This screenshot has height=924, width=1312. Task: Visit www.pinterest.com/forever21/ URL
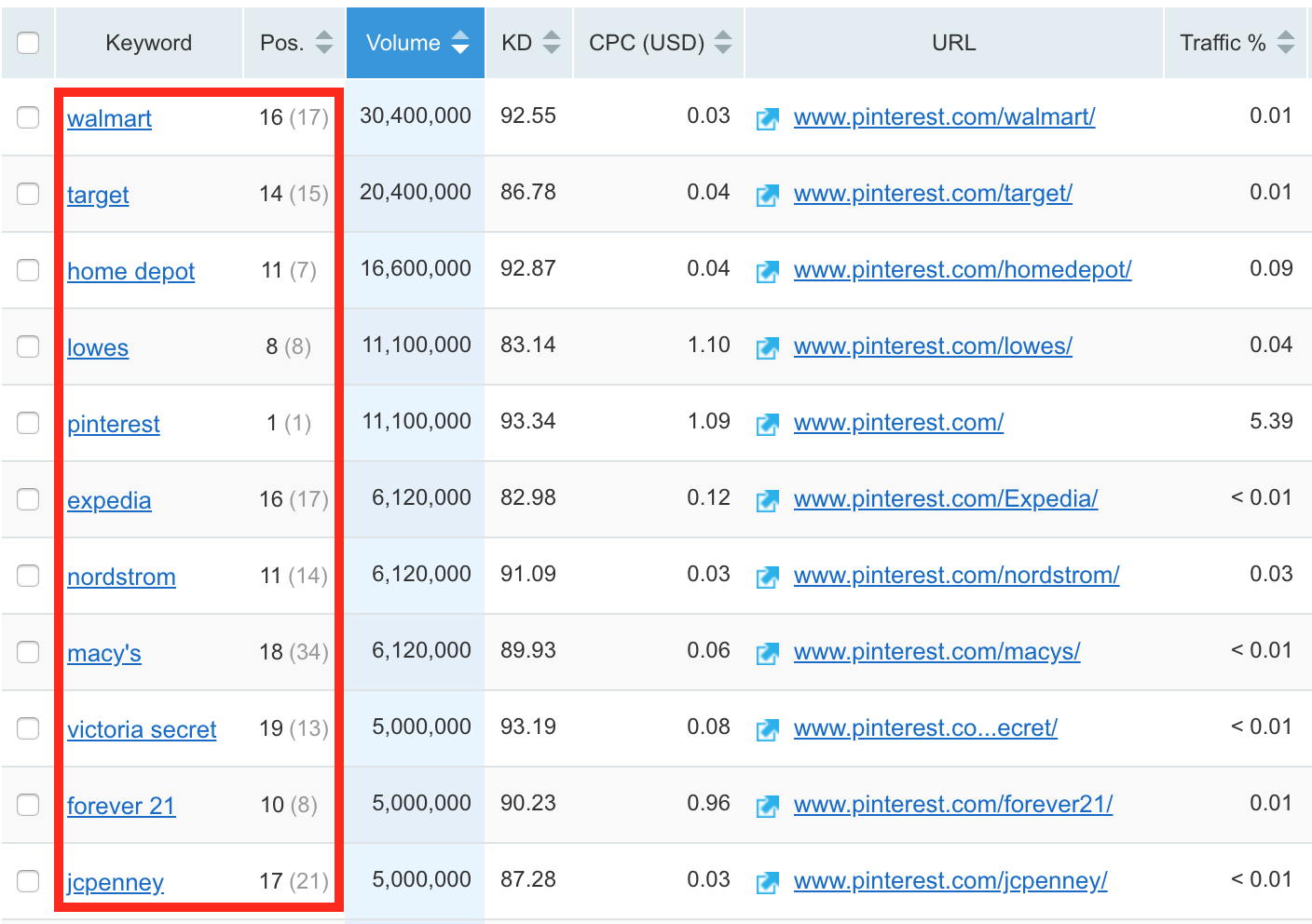pos(953,805)
